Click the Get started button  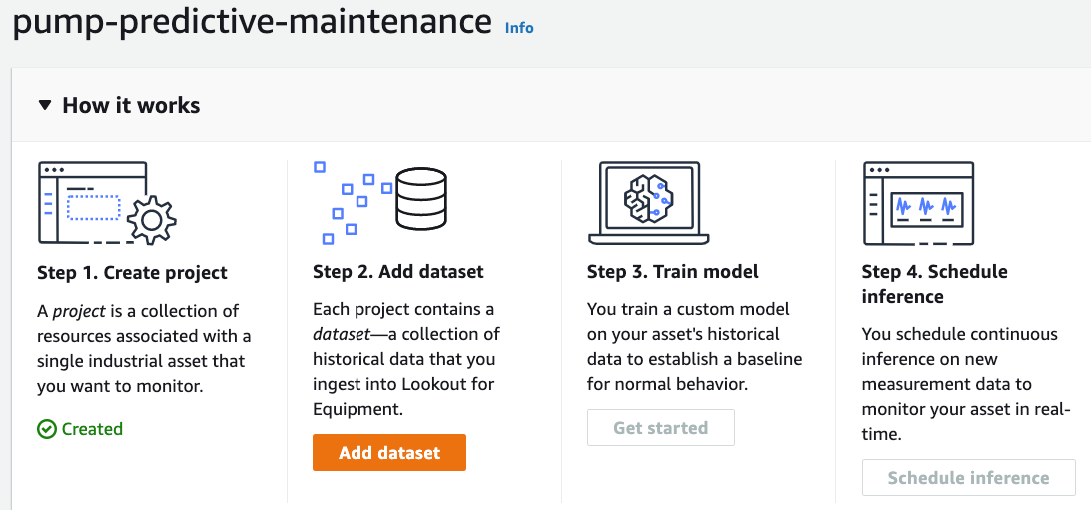tap(660, 428)
